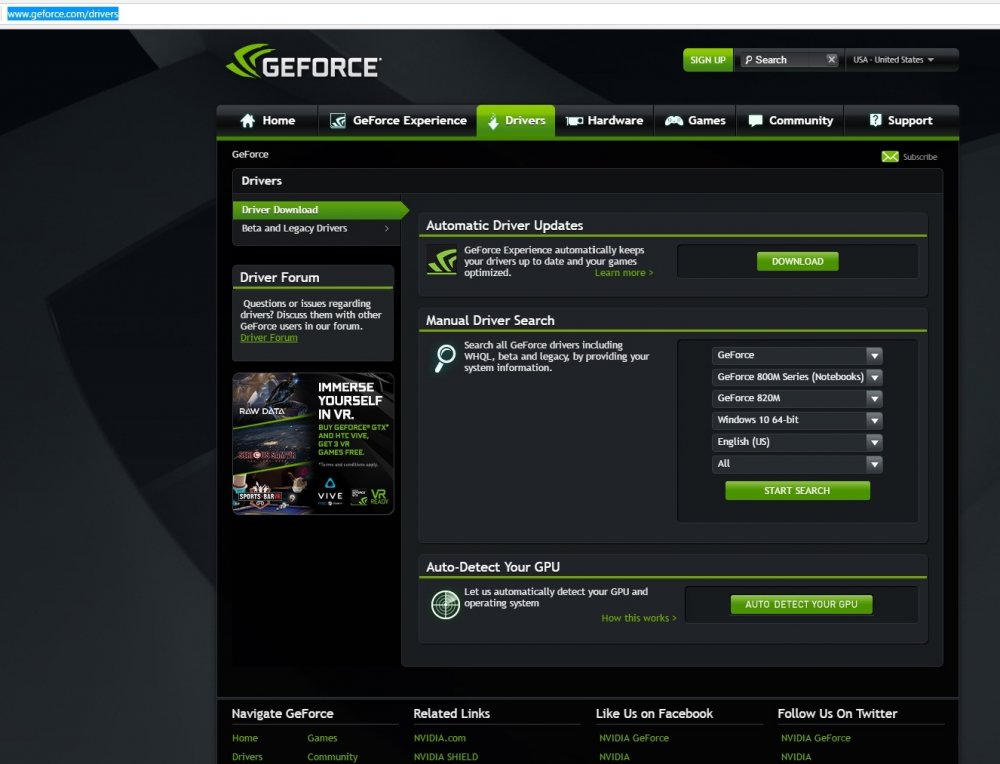The image size is (1000, 764).
Task: Click the Support question mark icon
Action: click(x=876, y=120)
